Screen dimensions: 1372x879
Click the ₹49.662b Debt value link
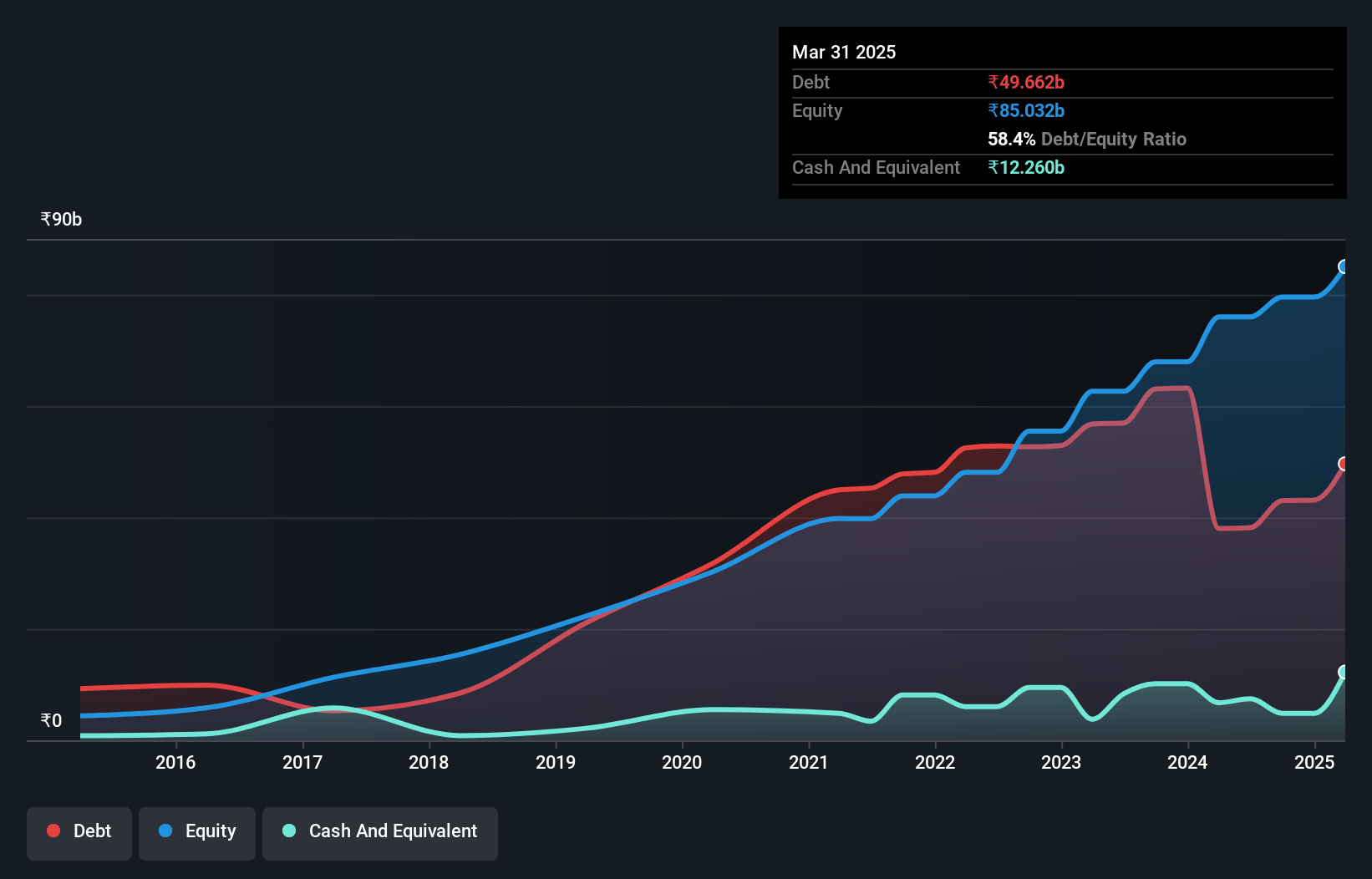(x=1026, y=82)
